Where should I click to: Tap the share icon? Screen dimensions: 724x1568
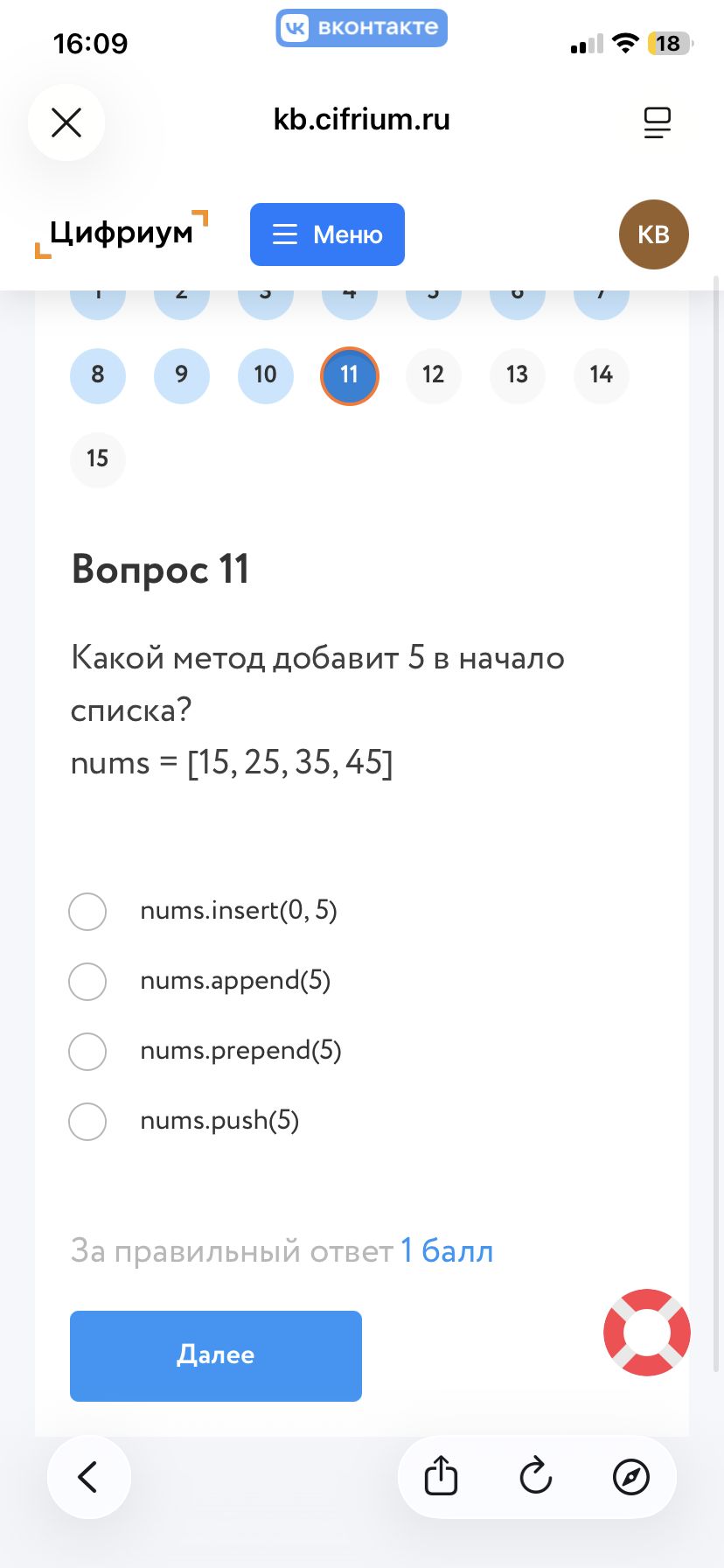point(441,1477)
